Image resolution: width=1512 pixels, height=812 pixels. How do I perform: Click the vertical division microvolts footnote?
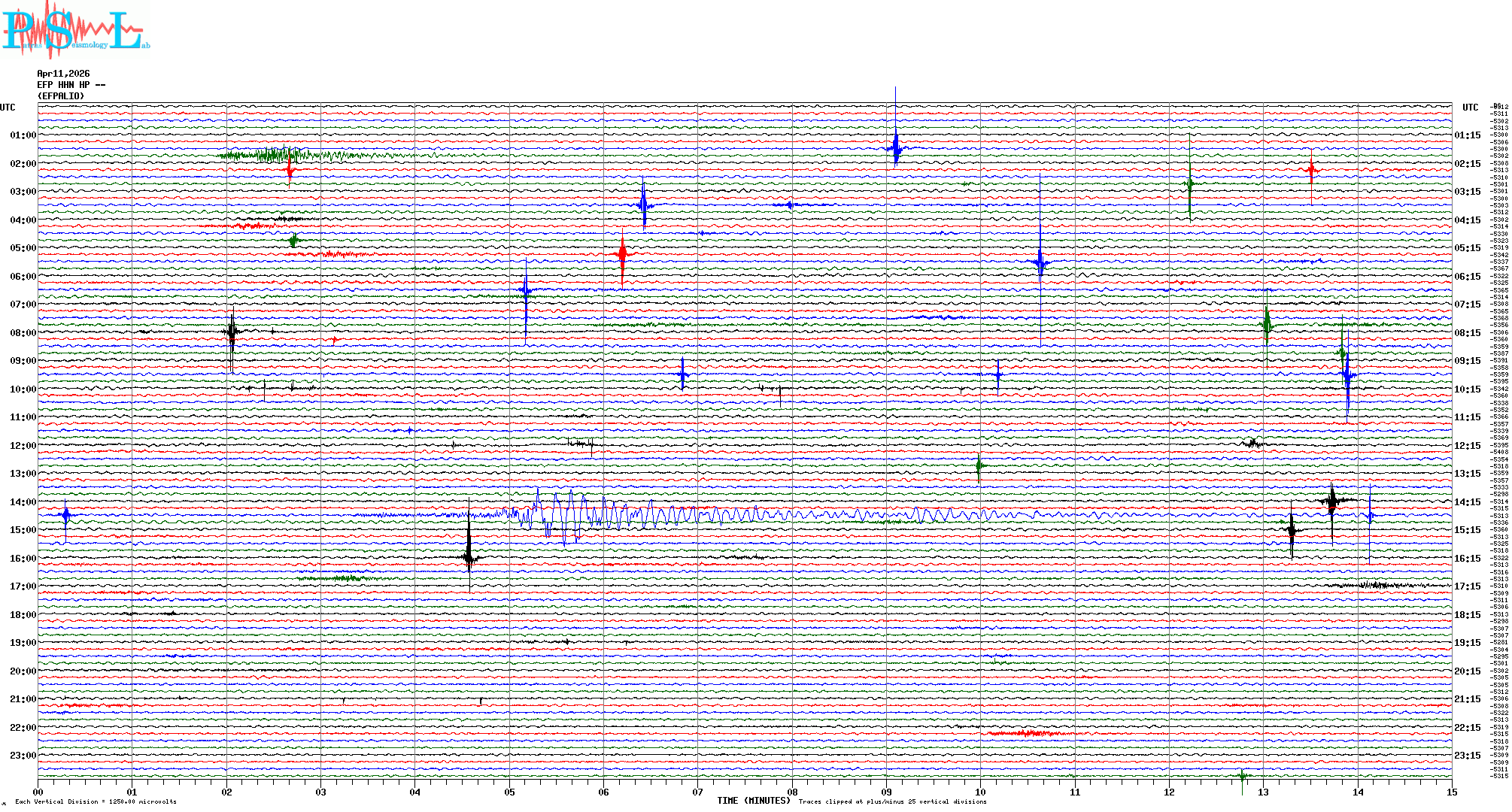tap(96, 801)
